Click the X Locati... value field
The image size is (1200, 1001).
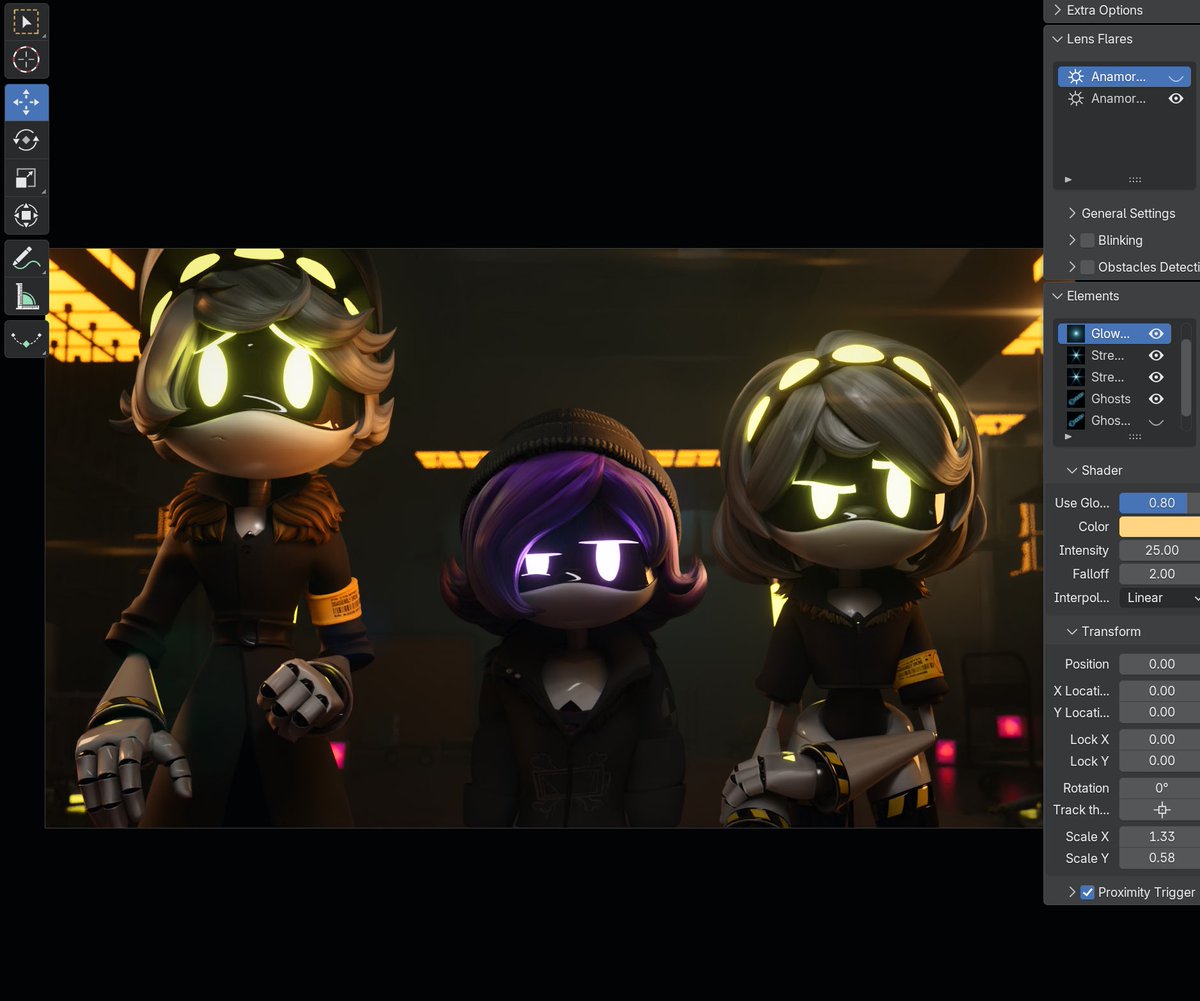click(1159, 691)
